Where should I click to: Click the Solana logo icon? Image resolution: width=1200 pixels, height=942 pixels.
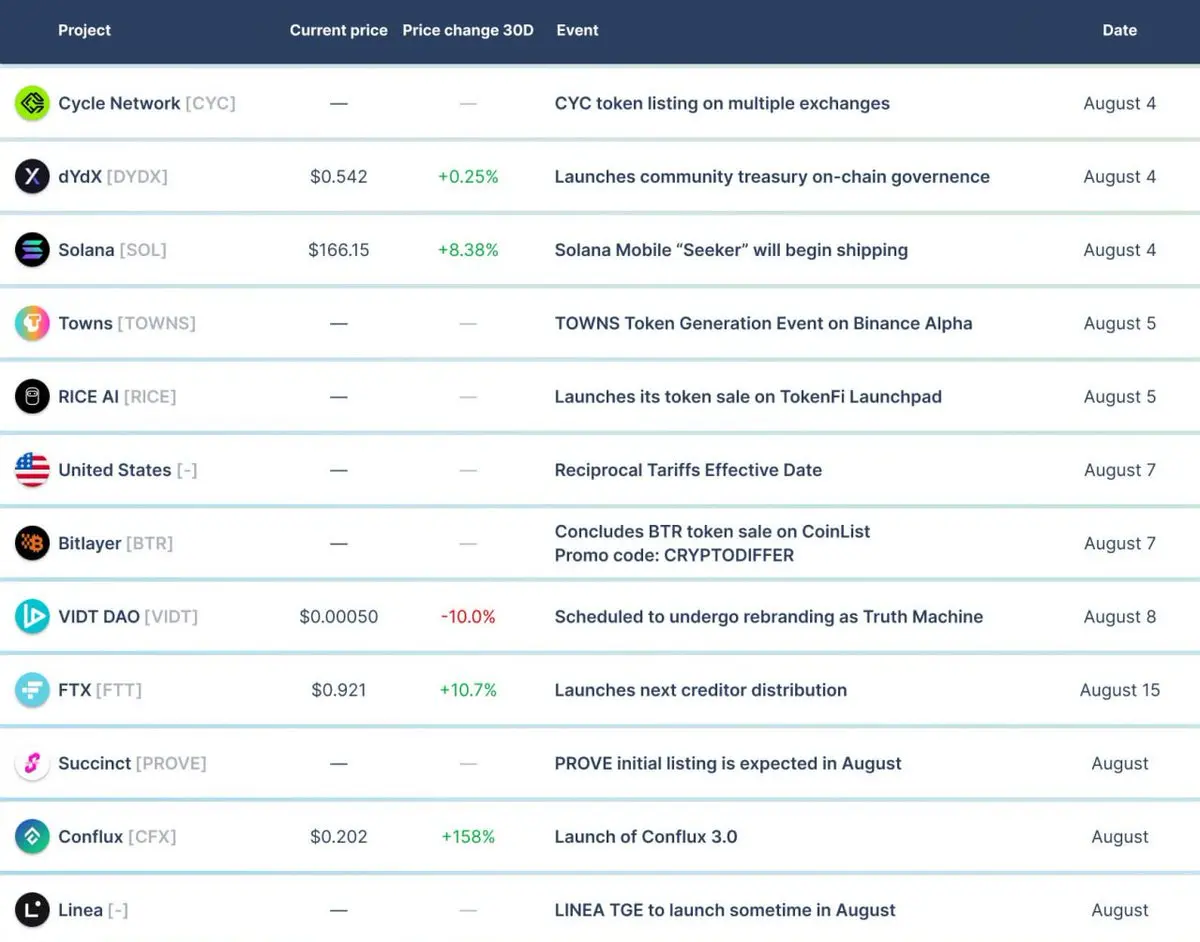(x=32, y=250)
